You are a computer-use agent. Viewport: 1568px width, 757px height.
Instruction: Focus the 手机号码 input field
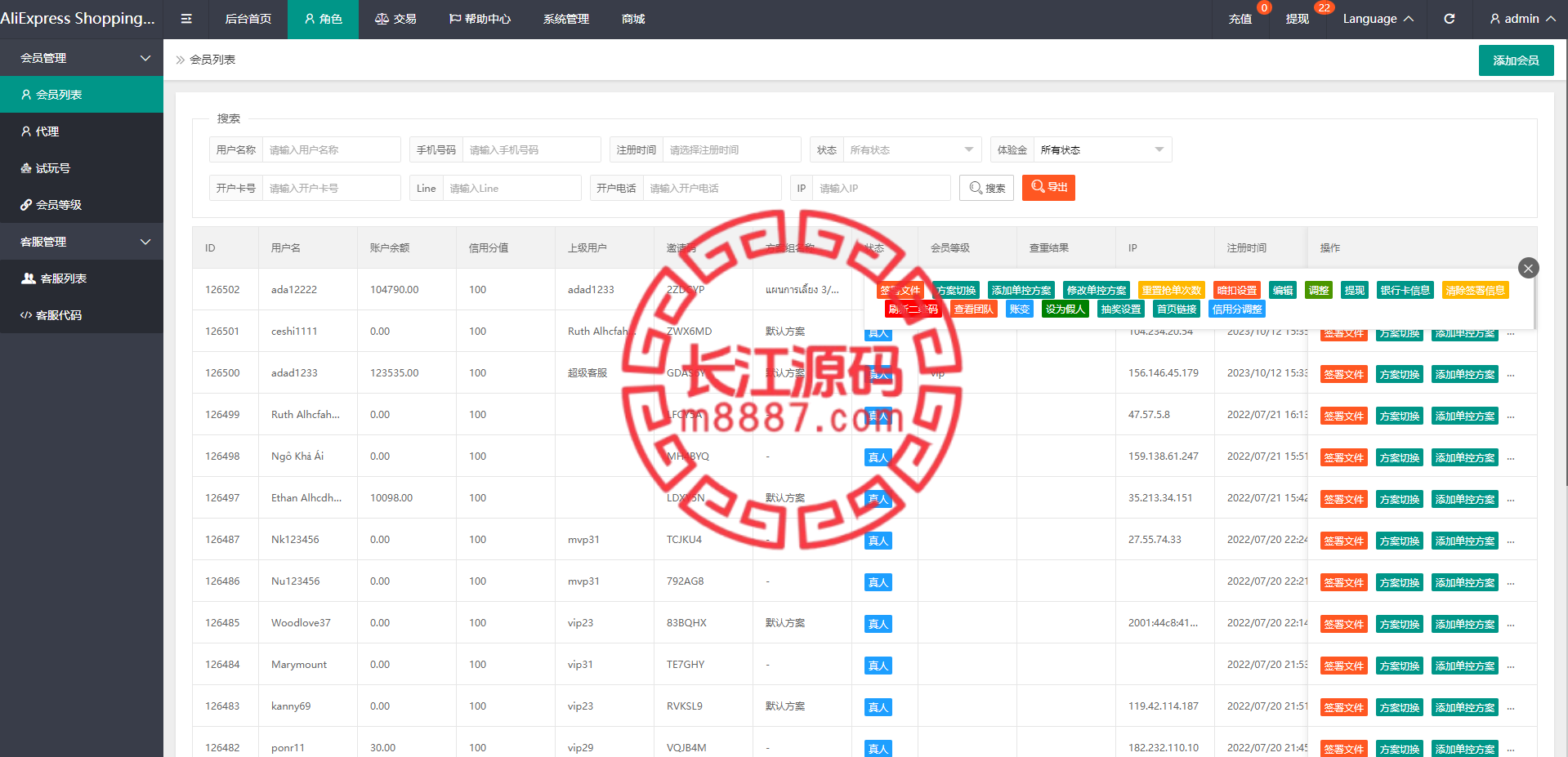tap(531, 150)
